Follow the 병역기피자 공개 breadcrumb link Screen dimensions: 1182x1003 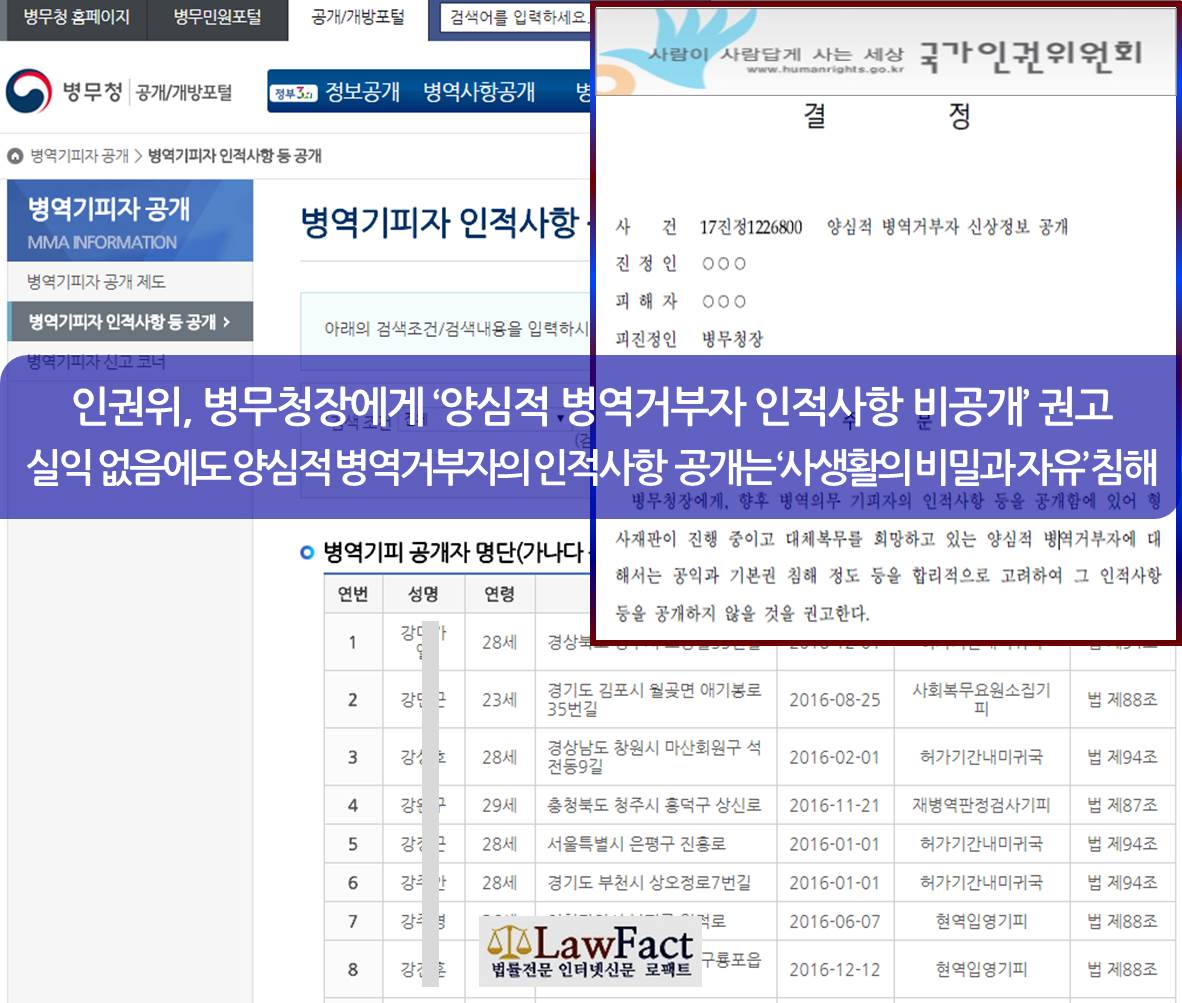tap(80, 156)
